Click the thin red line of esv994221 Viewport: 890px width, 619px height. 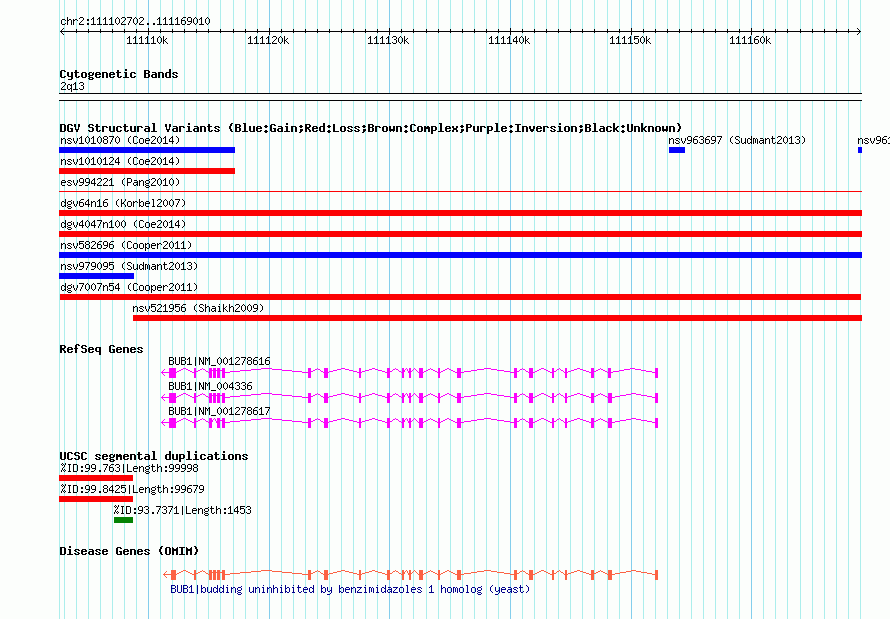460,192
